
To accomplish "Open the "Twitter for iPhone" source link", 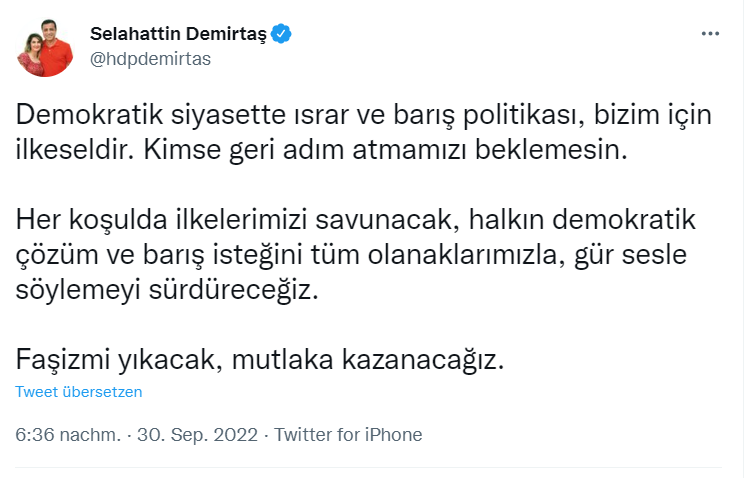I will (348, 435).
